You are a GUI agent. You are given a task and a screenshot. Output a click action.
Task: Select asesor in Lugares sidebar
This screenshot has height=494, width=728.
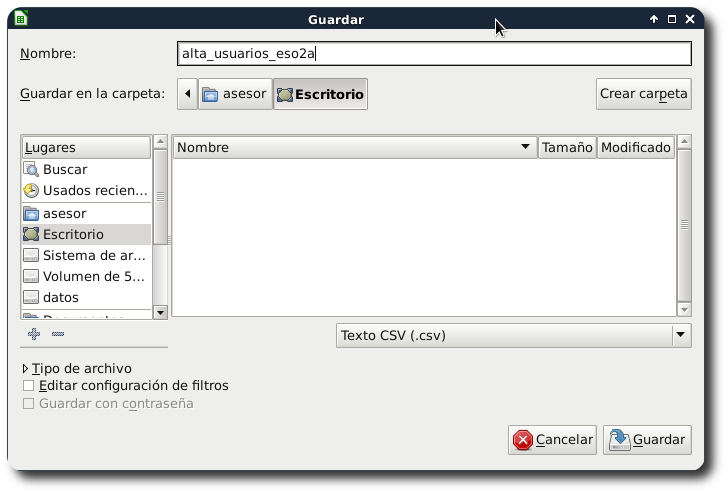(86, 214)
